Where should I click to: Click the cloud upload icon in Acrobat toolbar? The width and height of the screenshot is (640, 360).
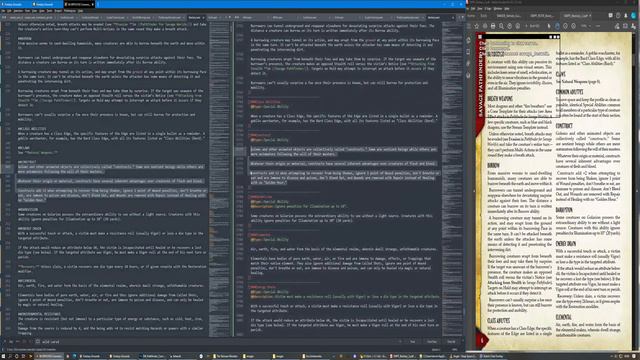point(485,26)
